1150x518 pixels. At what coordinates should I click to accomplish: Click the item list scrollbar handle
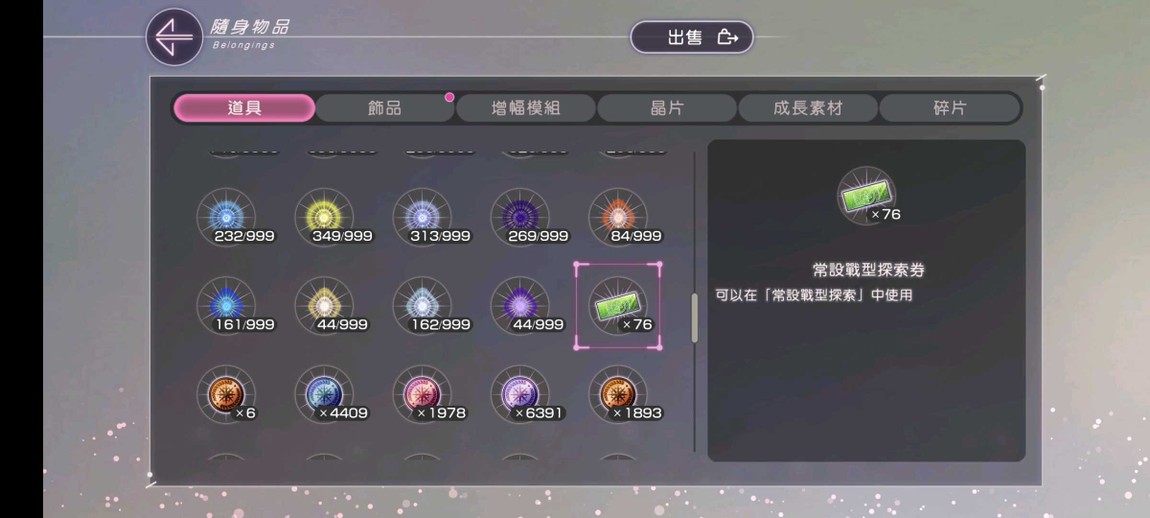(695, 318)
